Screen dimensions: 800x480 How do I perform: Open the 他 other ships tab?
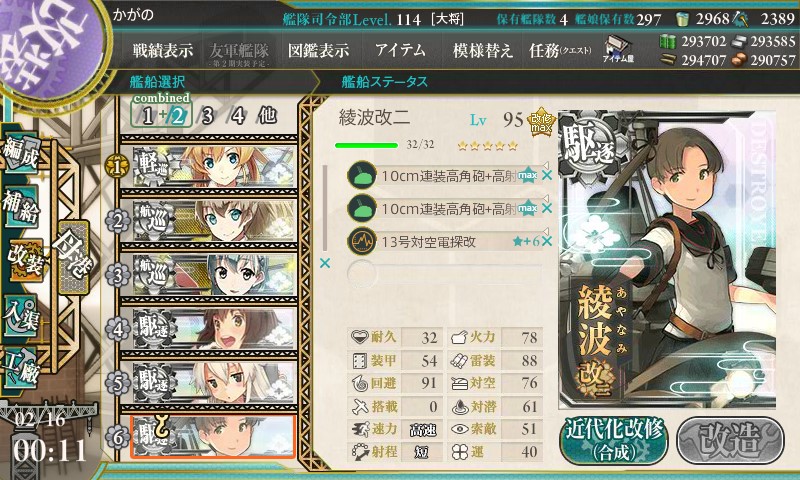point(267,115)
